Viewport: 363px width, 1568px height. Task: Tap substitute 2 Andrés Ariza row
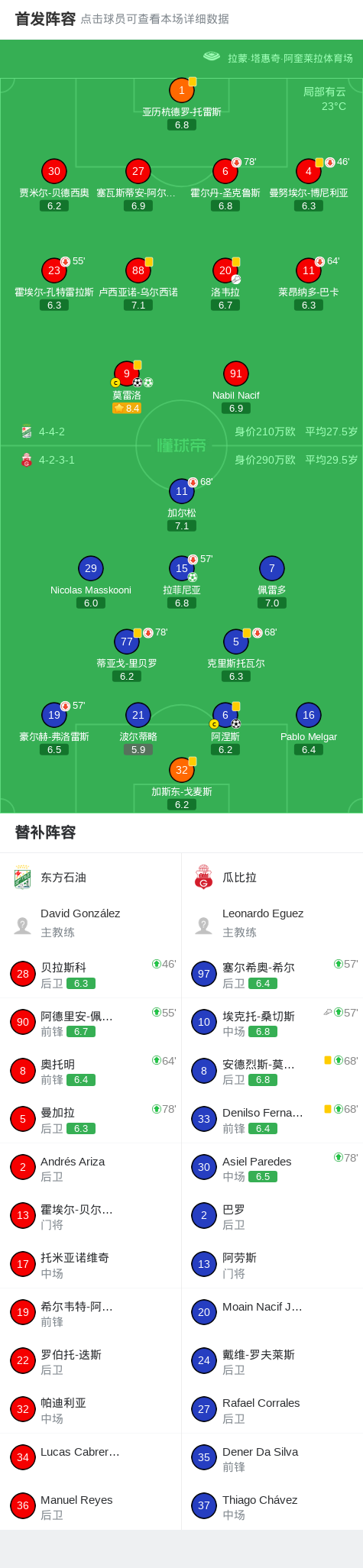(91, 1168)
